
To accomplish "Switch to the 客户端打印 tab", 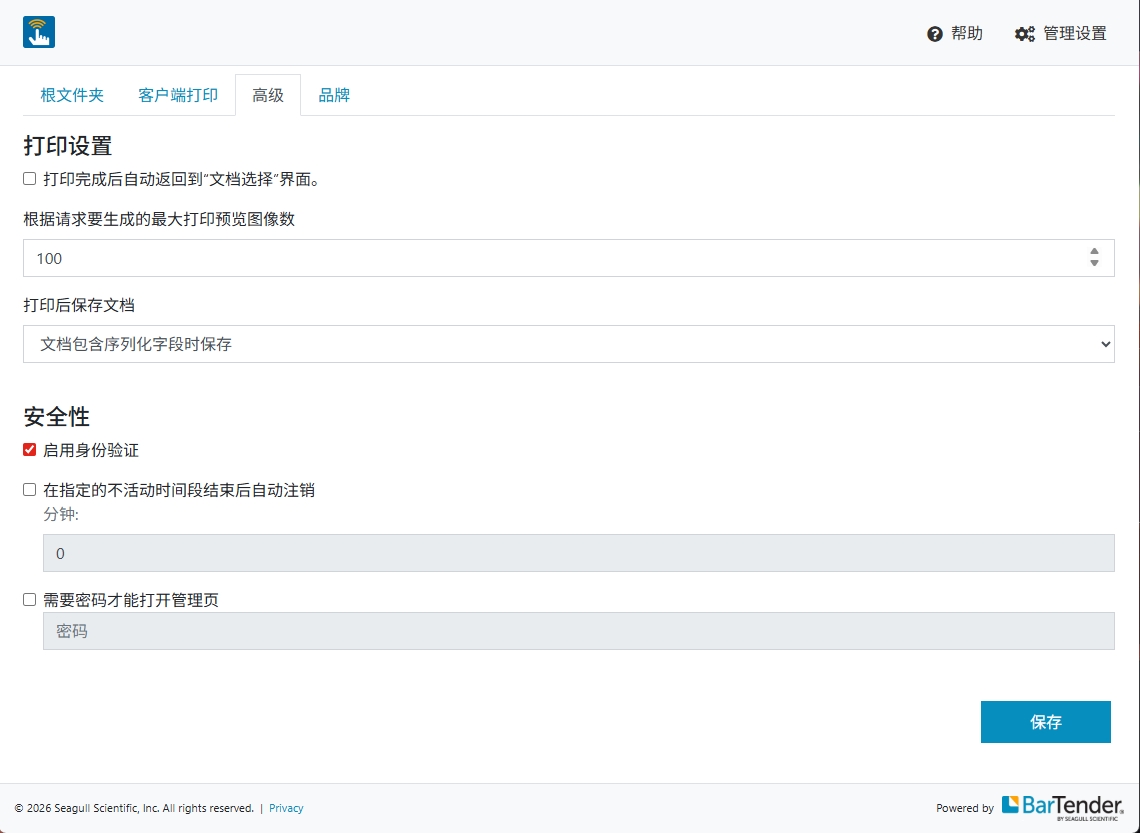I will [178, 95].
